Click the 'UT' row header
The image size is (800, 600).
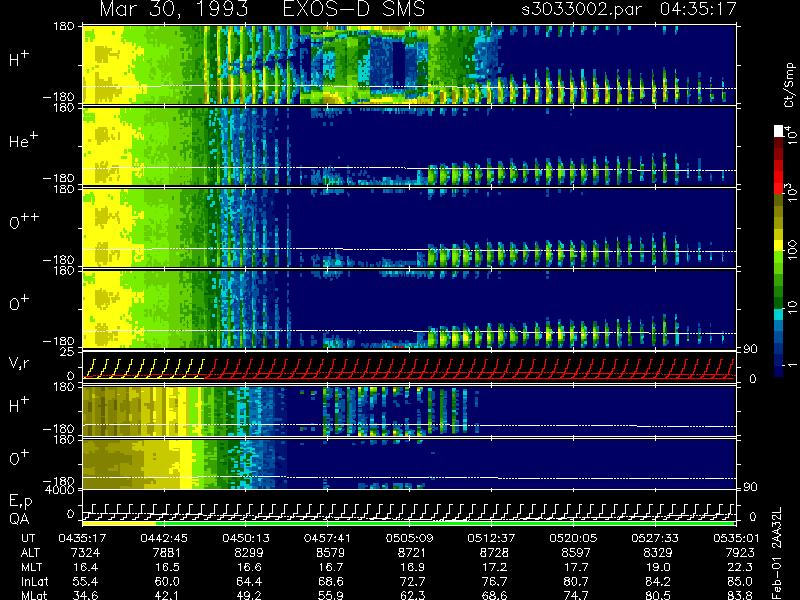tap(29, 538)
